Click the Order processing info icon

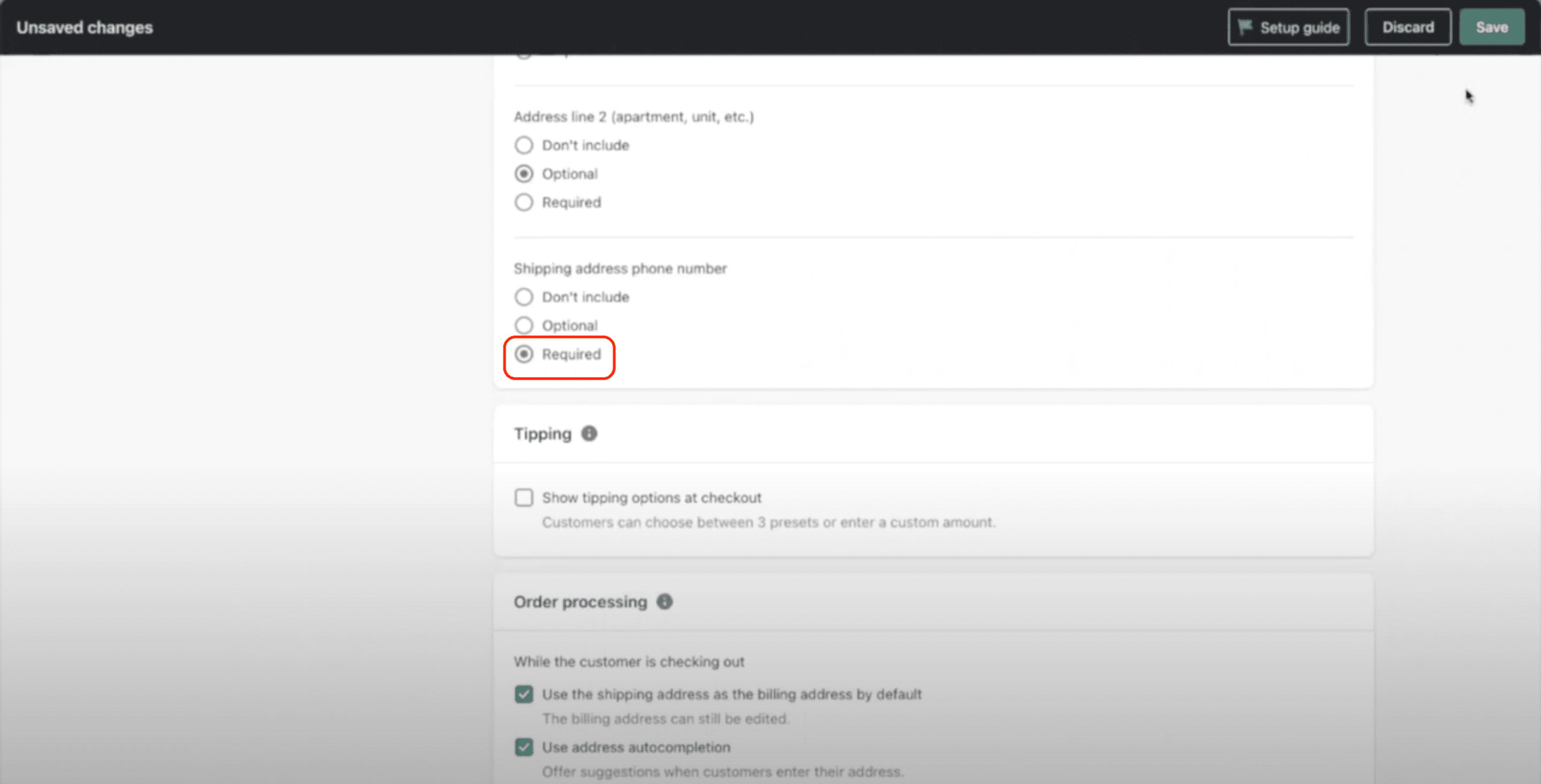[x=665, y=602]
